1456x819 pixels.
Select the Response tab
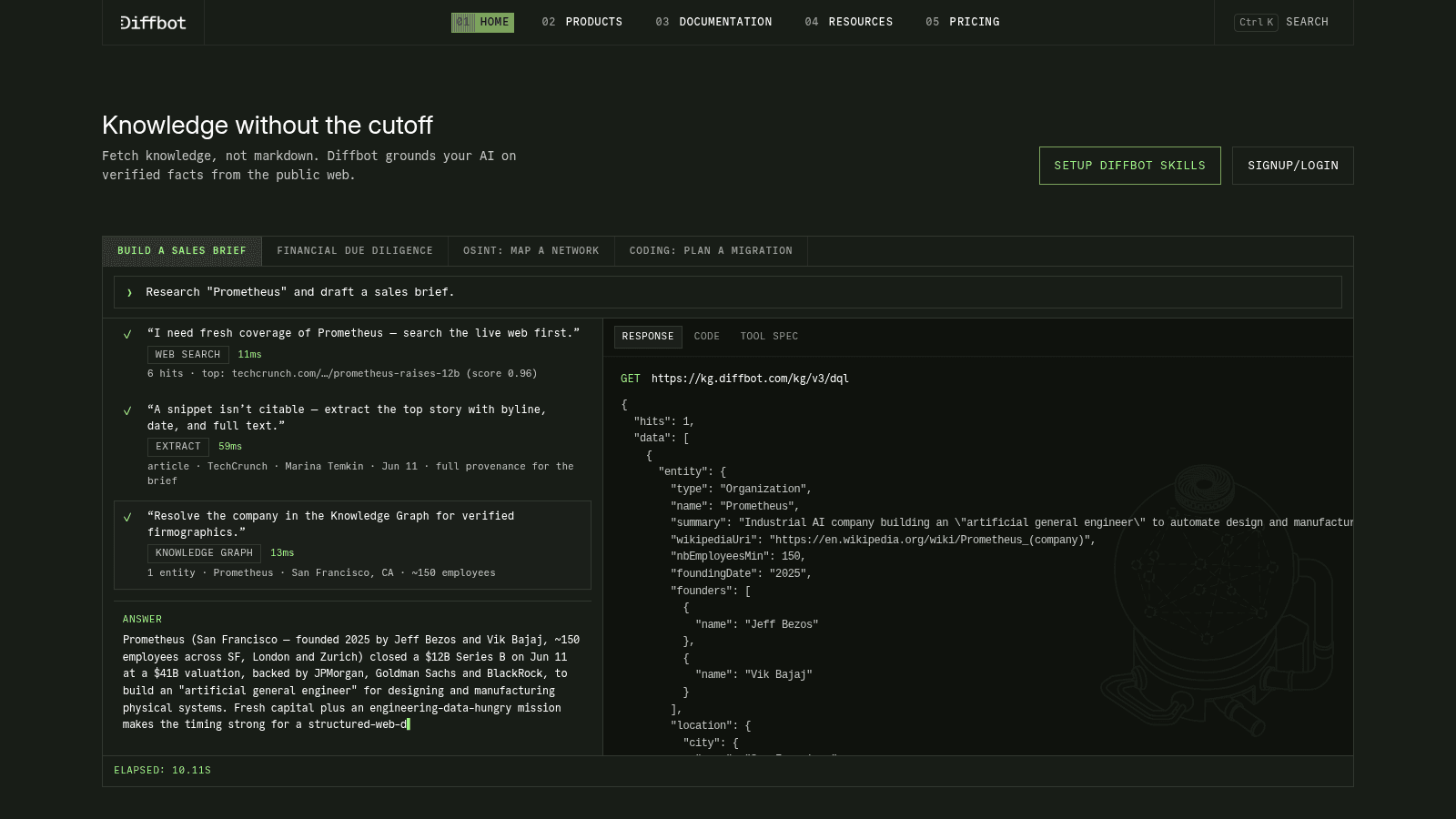pyautogui.click(x=648, y=337)
